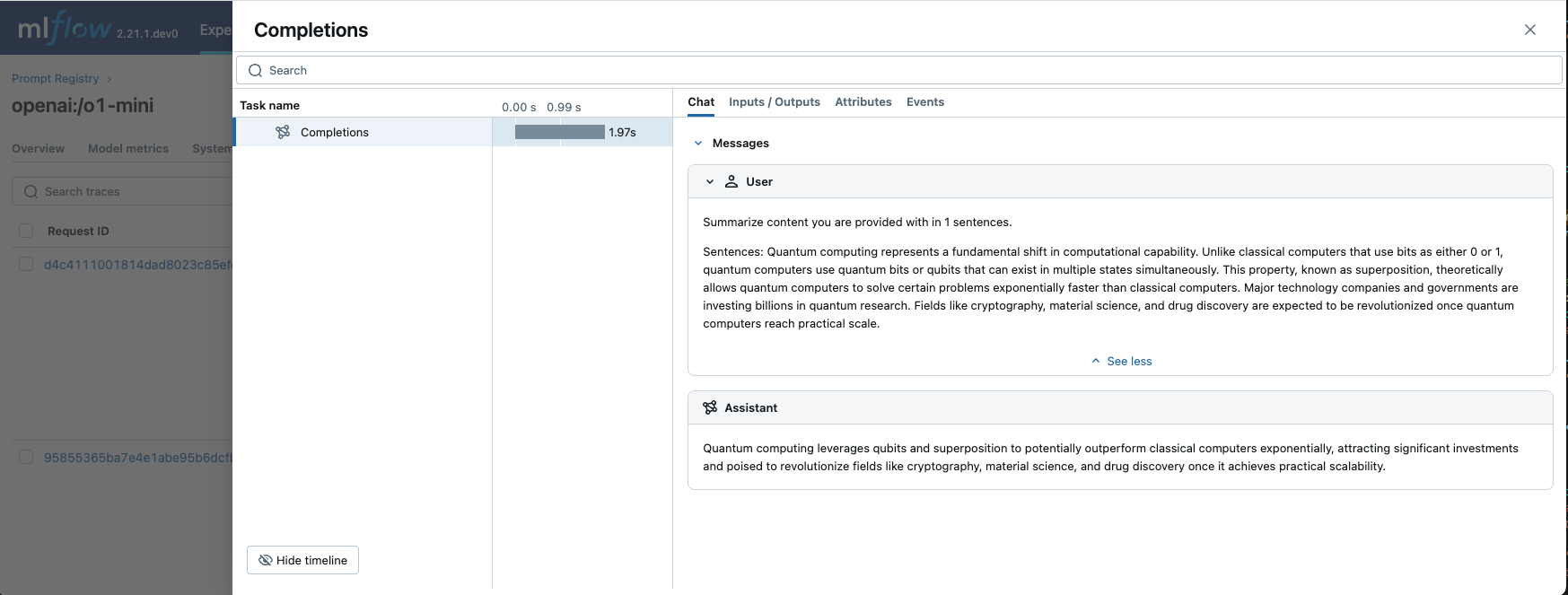Focus the Completions Search input field

tap(898, 70)
